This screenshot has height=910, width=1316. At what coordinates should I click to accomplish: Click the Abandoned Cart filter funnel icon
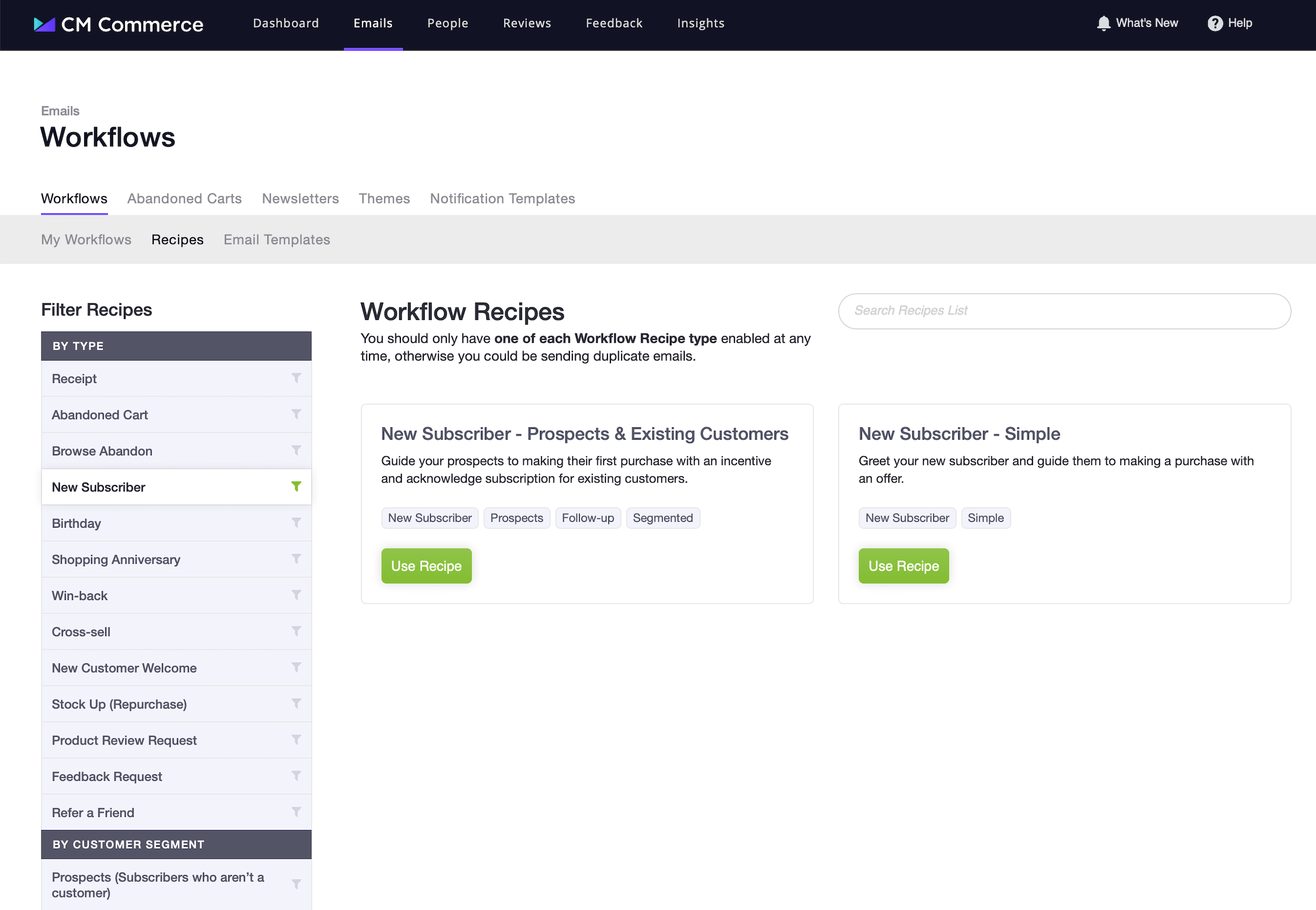point(297,415)
